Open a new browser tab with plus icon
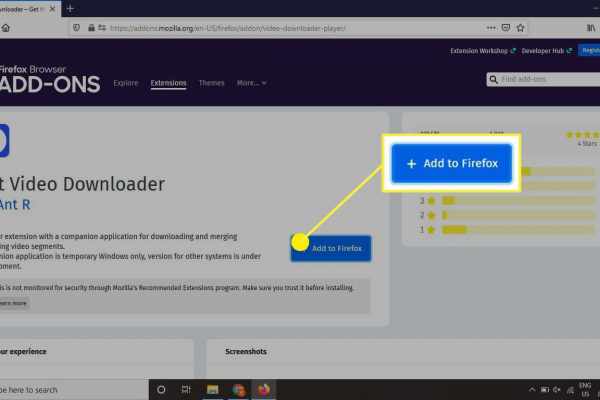This screenshot has width=600, height=400. tap(70, 8)
